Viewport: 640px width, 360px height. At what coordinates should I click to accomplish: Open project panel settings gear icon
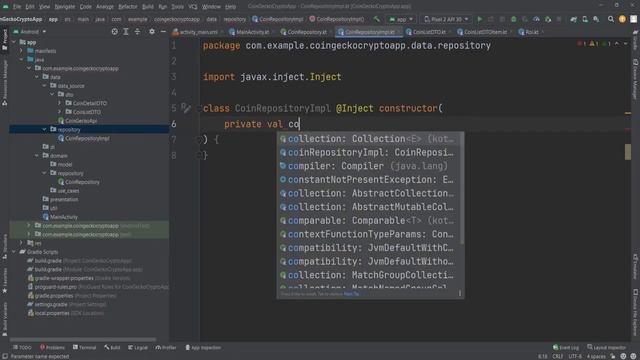[152, 31]
